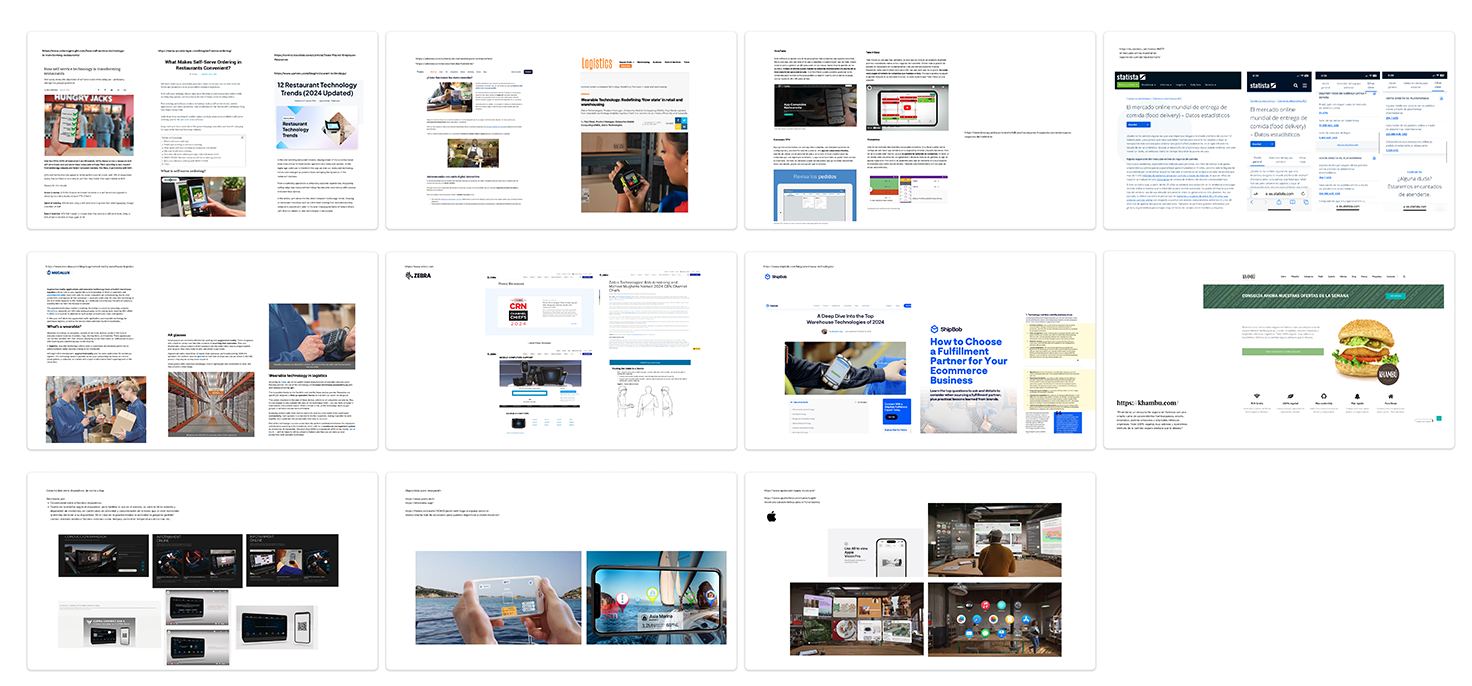
Task: Click the orange Logistics logo
Action: pyautogui.click(x=598, y=63)
